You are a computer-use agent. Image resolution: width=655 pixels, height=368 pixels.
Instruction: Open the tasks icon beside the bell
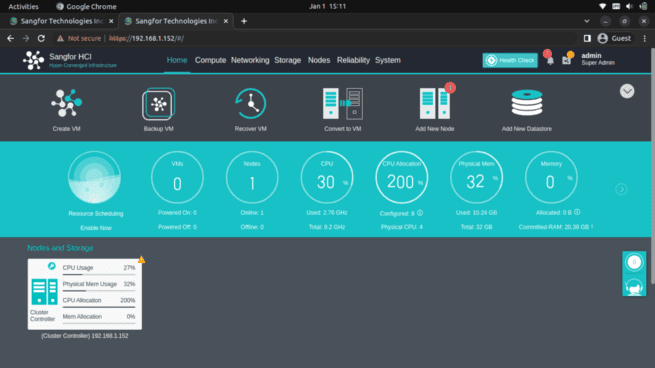tap(566, 61)
